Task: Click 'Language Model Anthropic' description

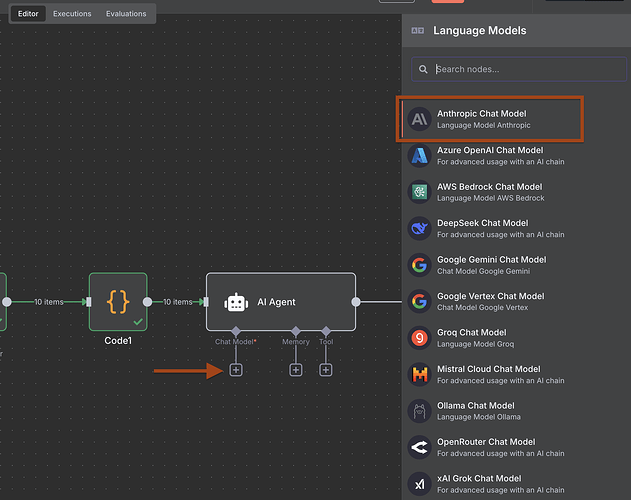Action: coord(484,125)
